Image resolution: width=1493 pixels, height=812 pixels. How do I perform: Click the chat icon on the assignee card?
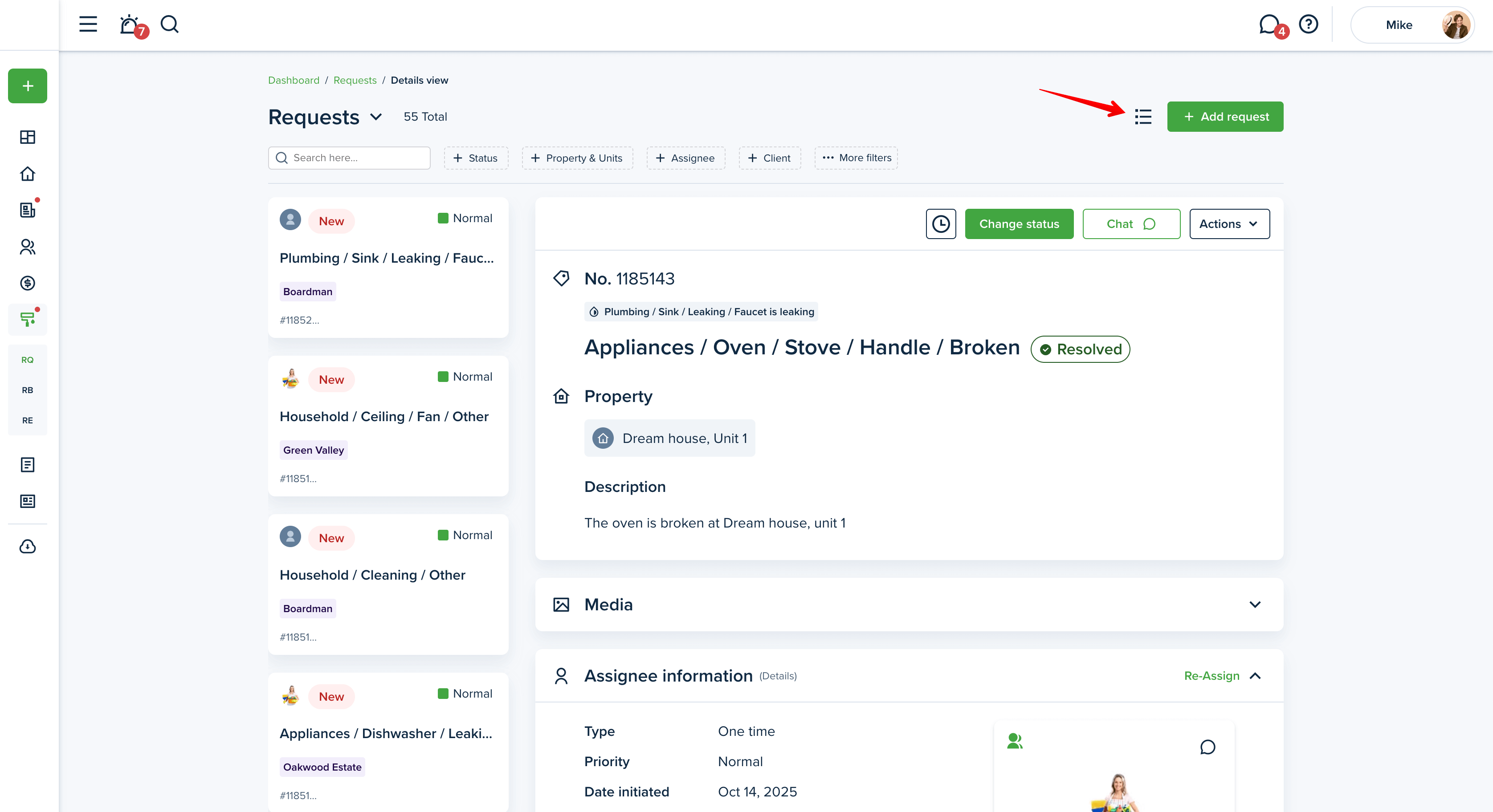(1207, 747)
